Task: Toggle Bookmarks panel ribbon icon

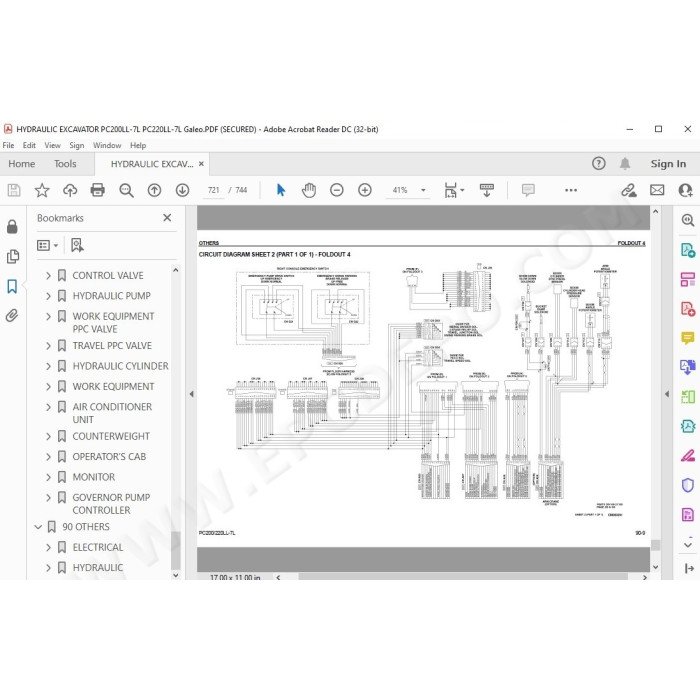Action: click(12, 286)
